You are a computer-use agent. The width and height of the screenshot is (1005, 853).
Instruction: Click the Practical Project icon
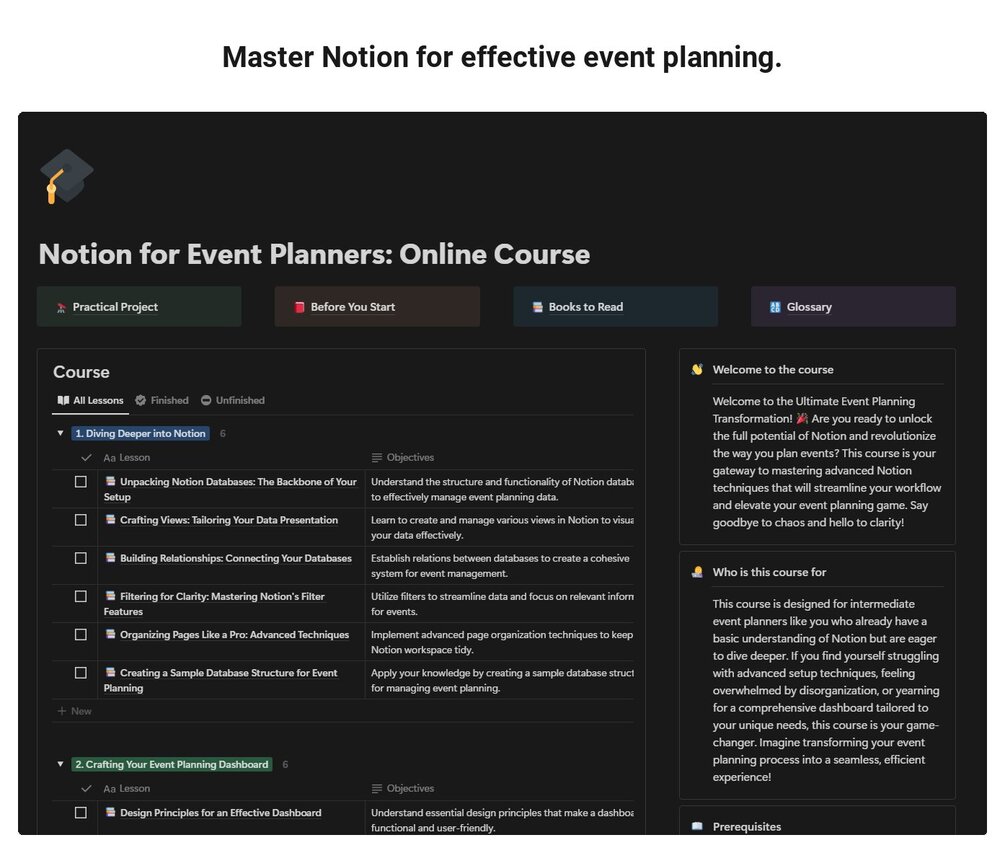(x=62, y=308)
